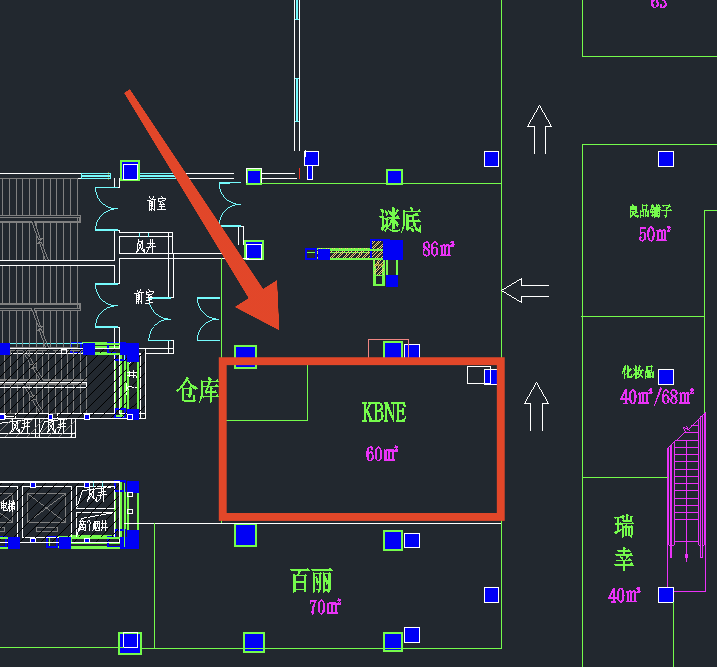Image resolution: width=717 pixels, height=667 pixels.
Task: Click the 86m² area label
Action: tap(438, 249)
